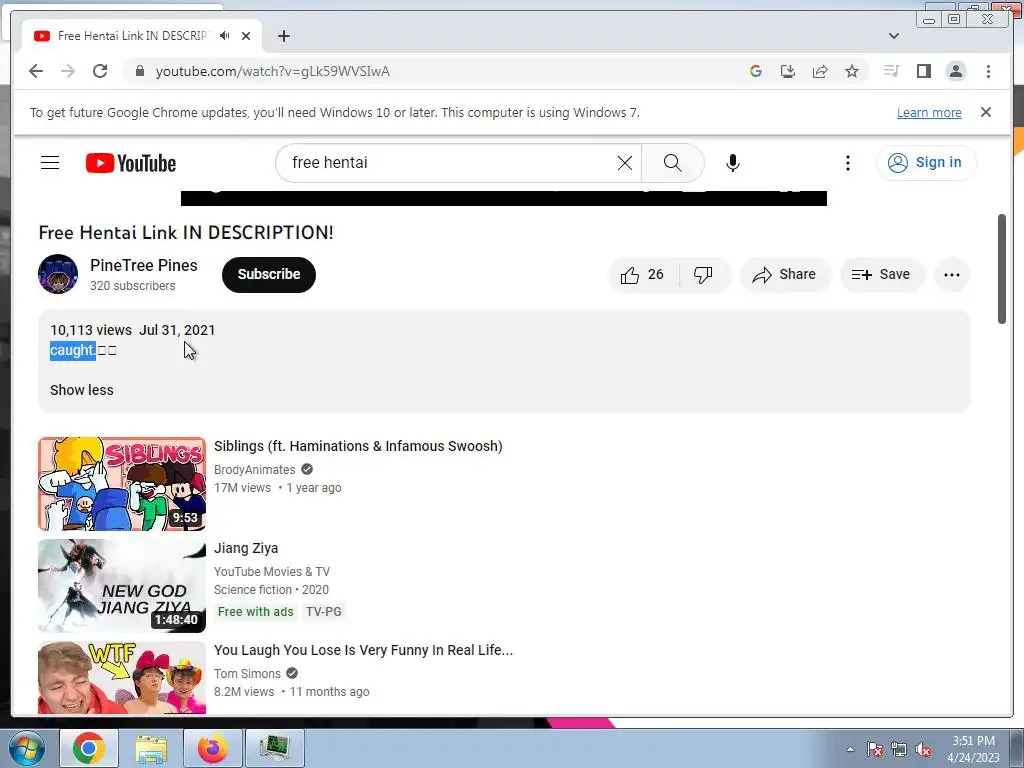Switch to Chrome in the taskbar
Image resolution: width=1024 pixels, height=768 pixels.
(89, 748)
